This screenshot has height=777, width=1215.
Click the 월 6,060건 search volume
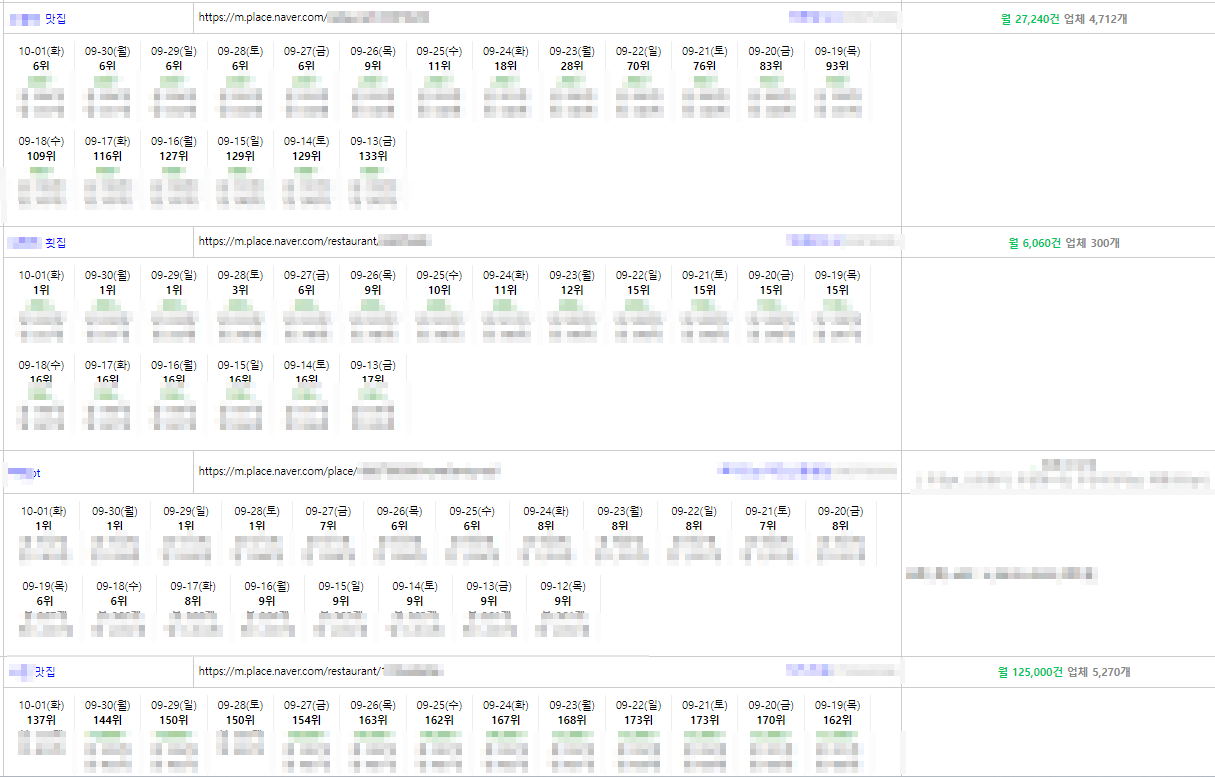point(1034,243)
